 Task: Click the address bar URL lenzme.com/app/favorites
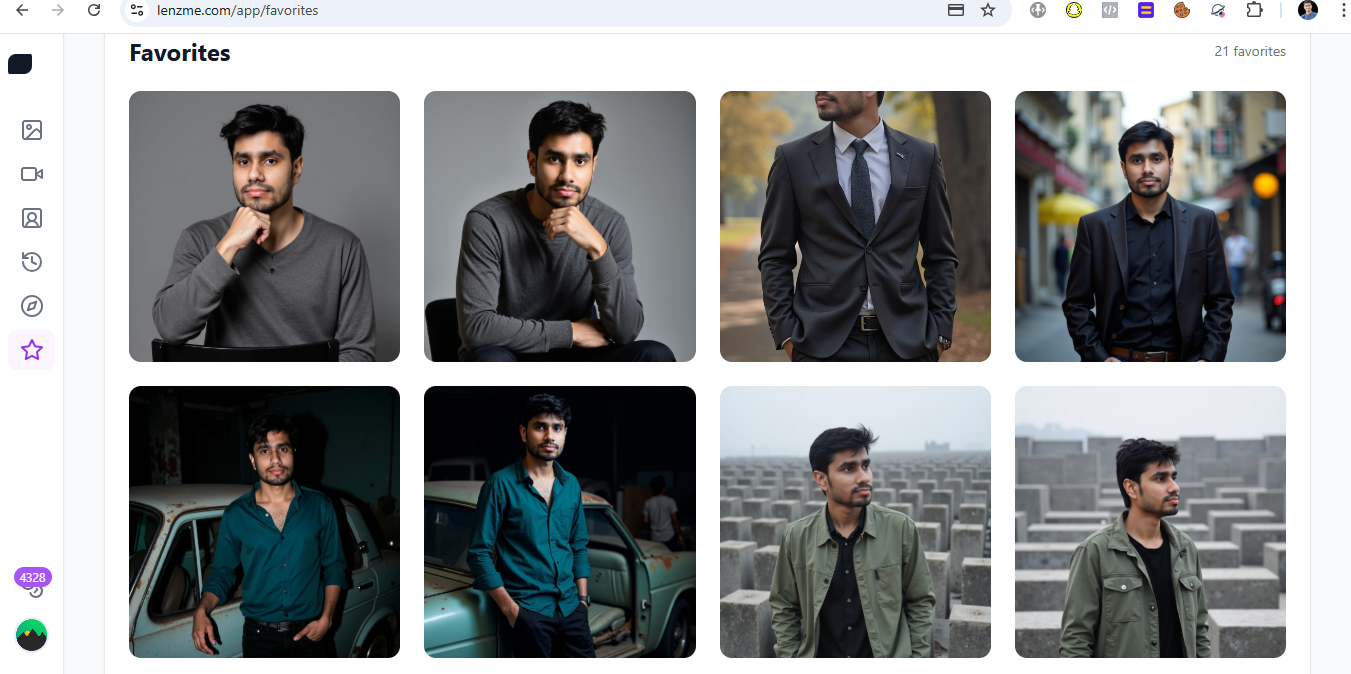(238, 10)
